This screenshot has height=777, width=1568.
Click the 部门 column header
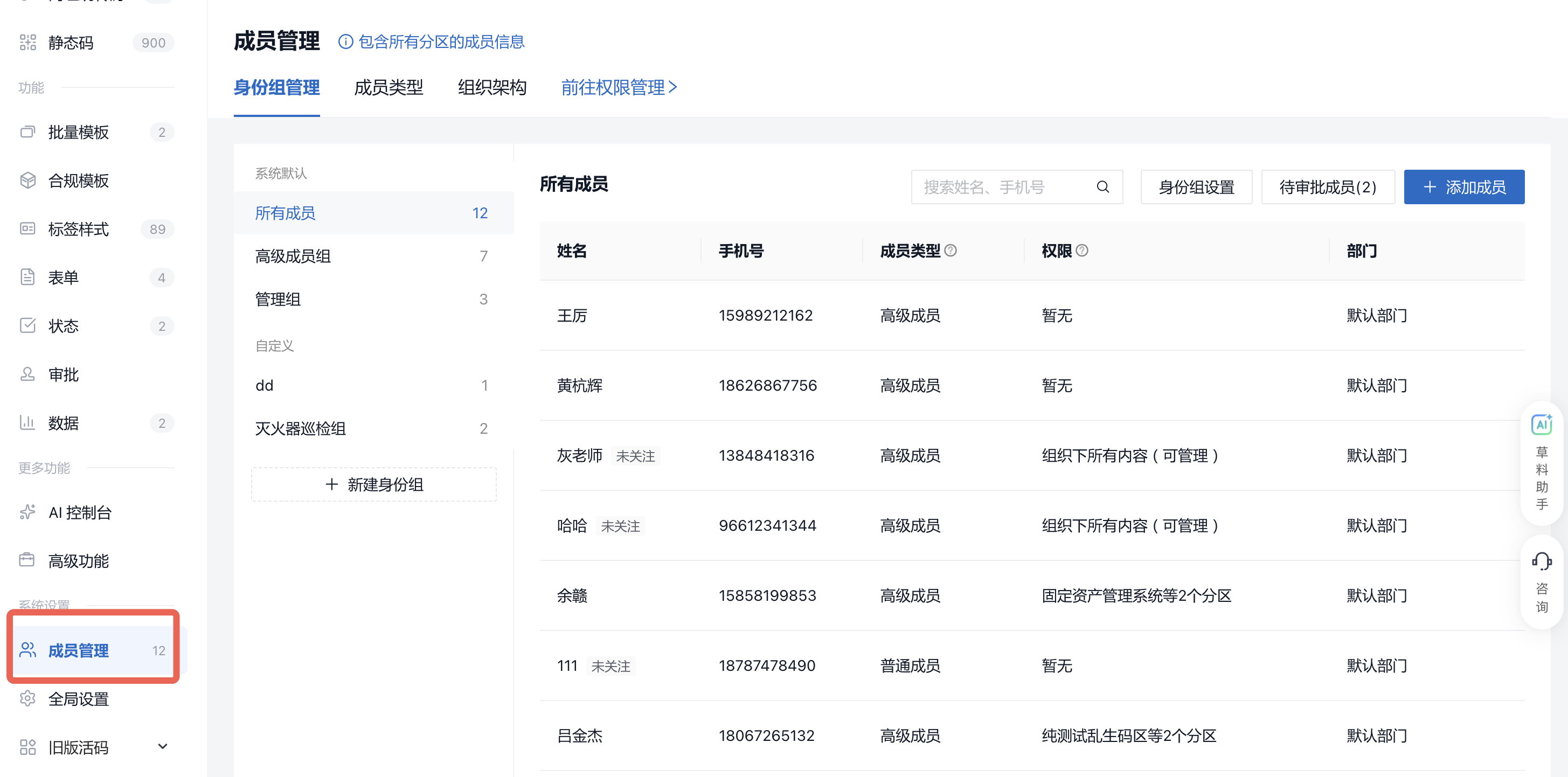coord(1362,251)
